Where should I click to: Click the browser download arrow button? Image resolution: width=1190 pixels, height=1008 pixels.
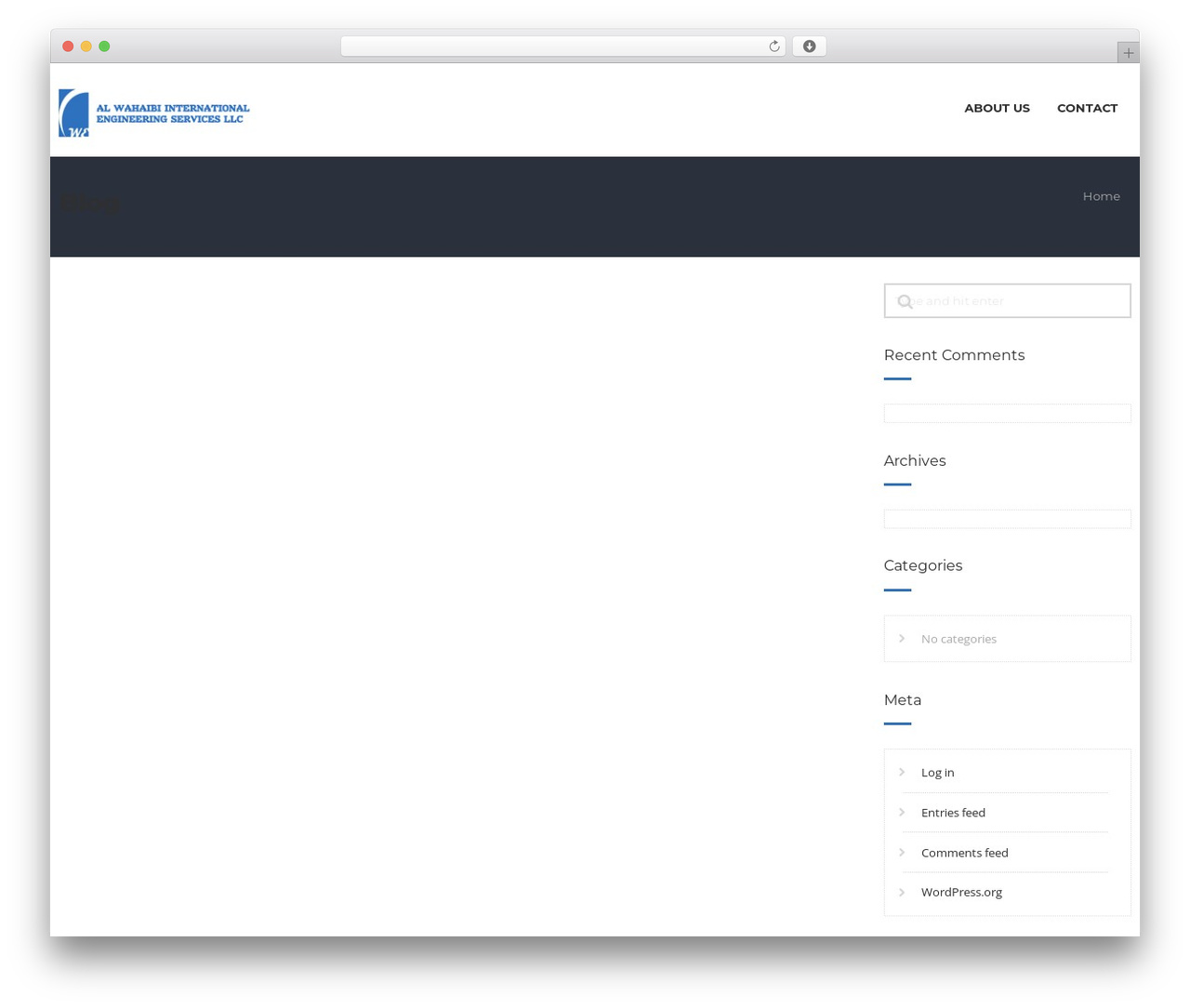coord(809,46)
